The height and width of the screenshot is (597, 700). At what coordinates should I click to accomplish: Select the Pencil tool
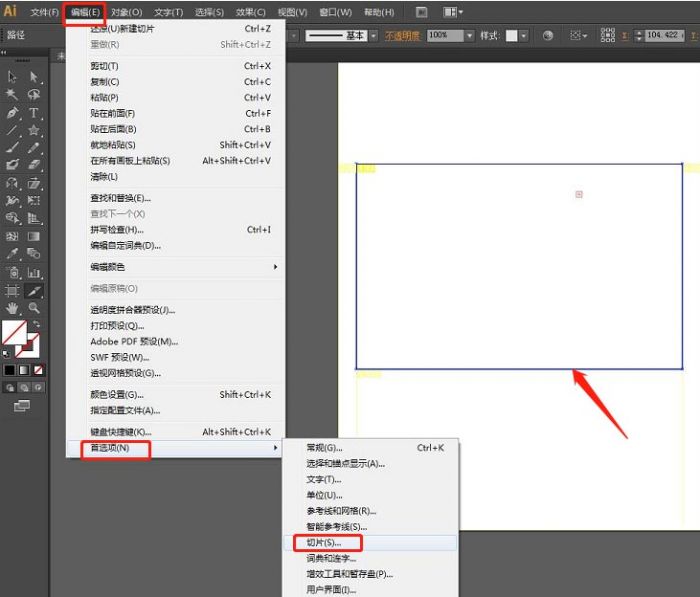click(34, 147)
